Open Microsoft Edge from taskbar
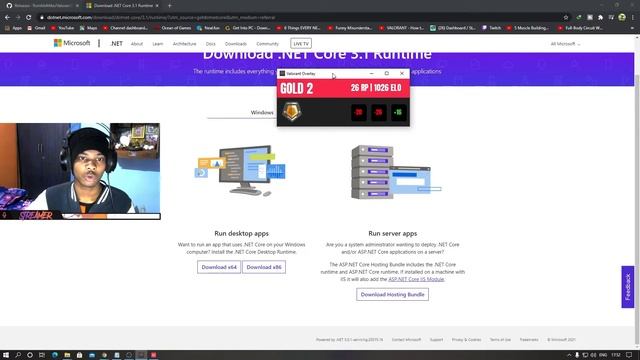Image resolution: width=640 pixels, height=360 pixels. tap(55, 355)
